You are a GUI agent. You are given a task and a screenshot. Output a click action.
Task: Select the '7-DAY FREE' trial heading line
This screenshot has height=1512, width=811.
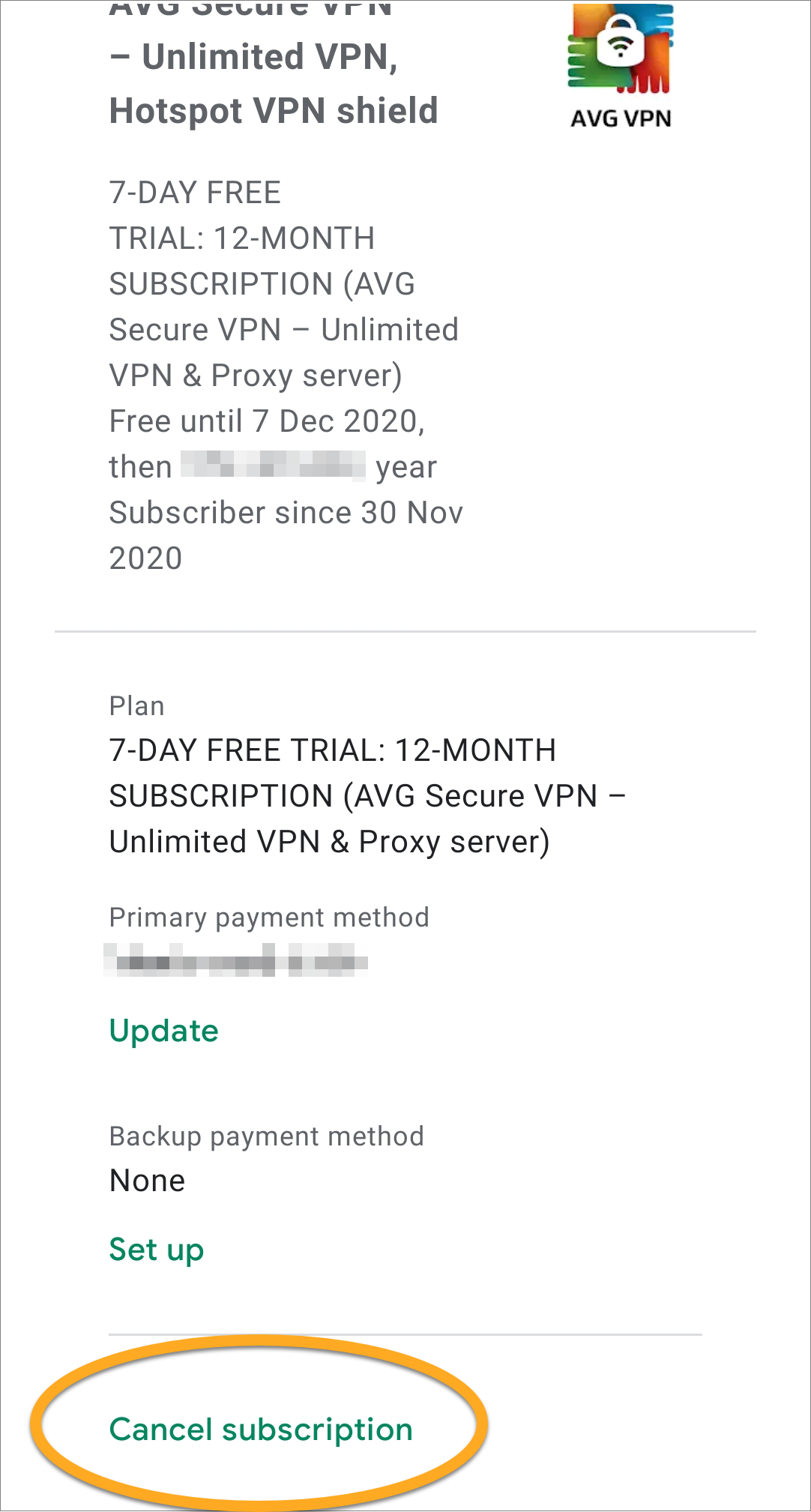(x=195, y=193)
